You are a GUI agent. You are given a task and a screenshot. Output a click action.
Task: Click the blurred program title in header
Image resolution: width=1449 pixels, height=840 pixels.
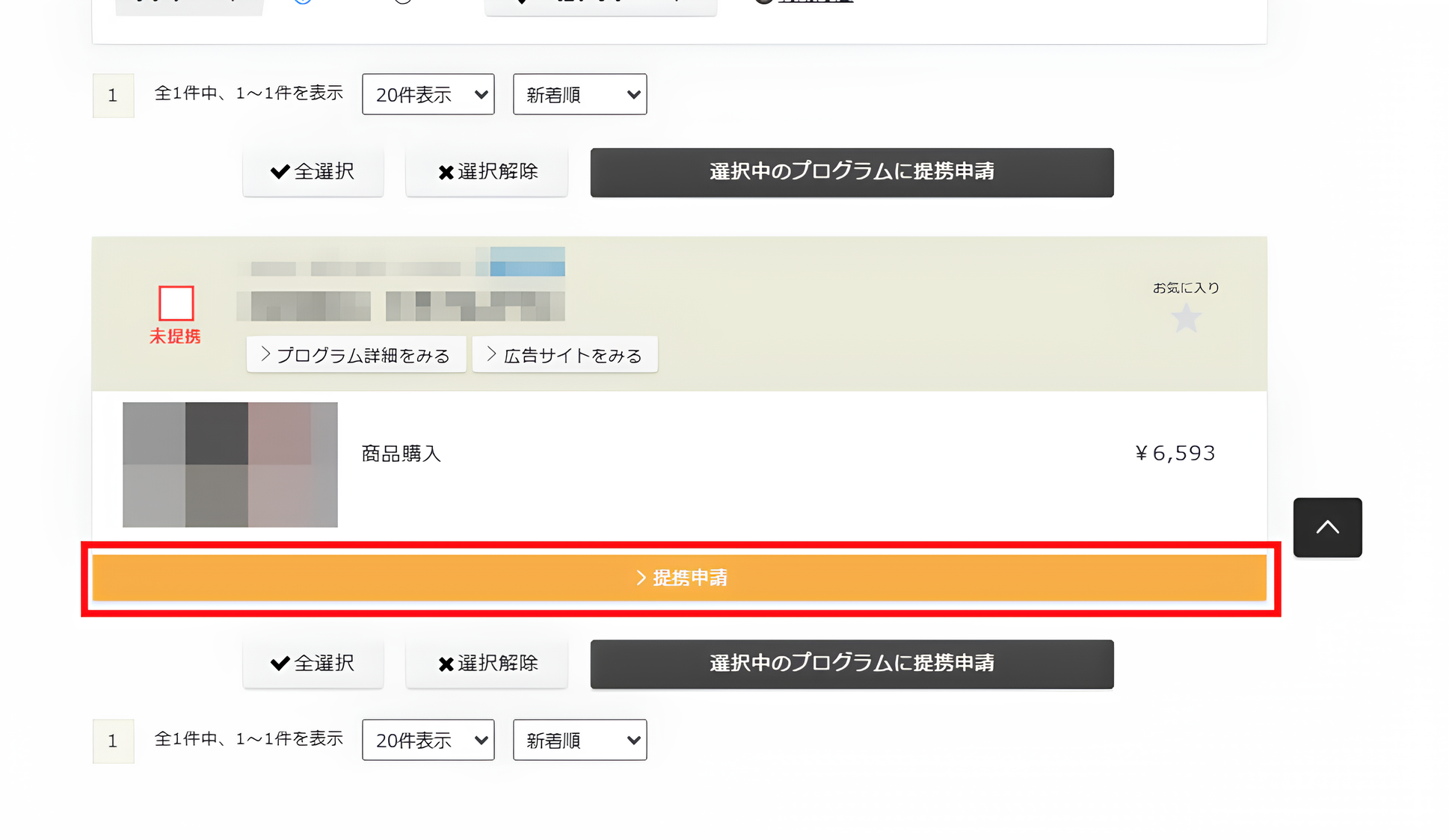pyautogui.click(x=401, y=306)
